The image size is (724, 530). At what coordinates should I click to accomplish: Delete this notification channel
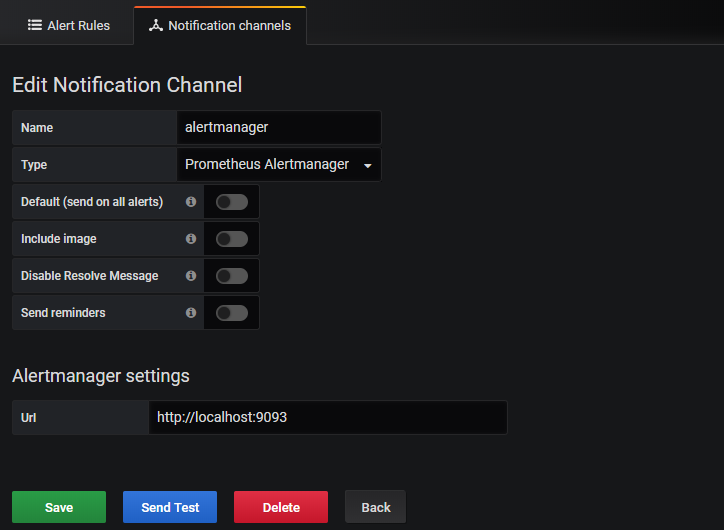(281, 507)
